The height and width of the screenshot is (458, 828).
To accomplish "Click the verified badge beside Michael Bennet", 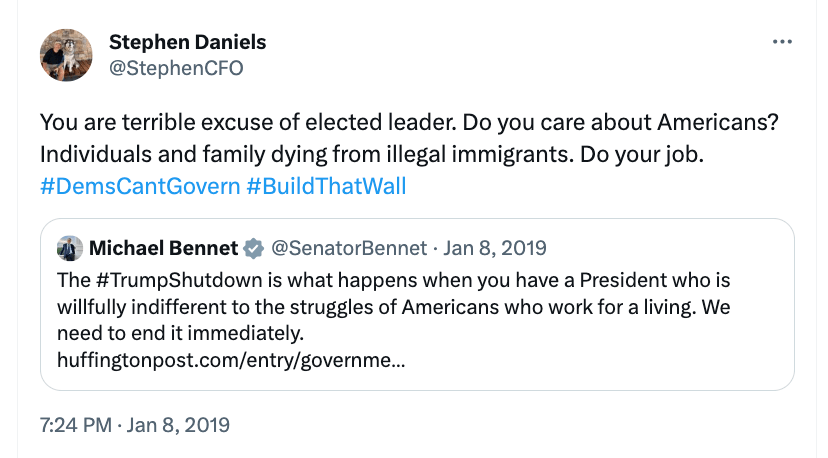I will (255, 248).
